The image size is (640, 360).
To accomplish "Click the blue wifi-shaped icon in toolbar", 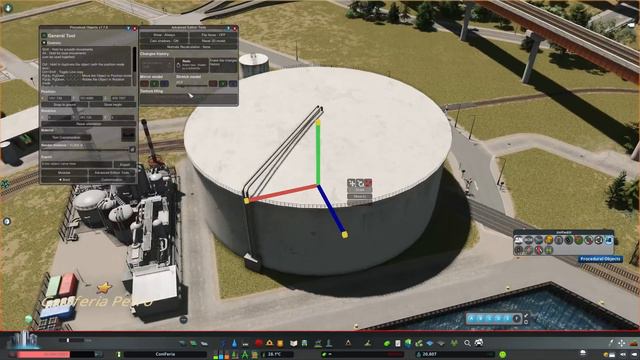I will click(x=429, y=343).
